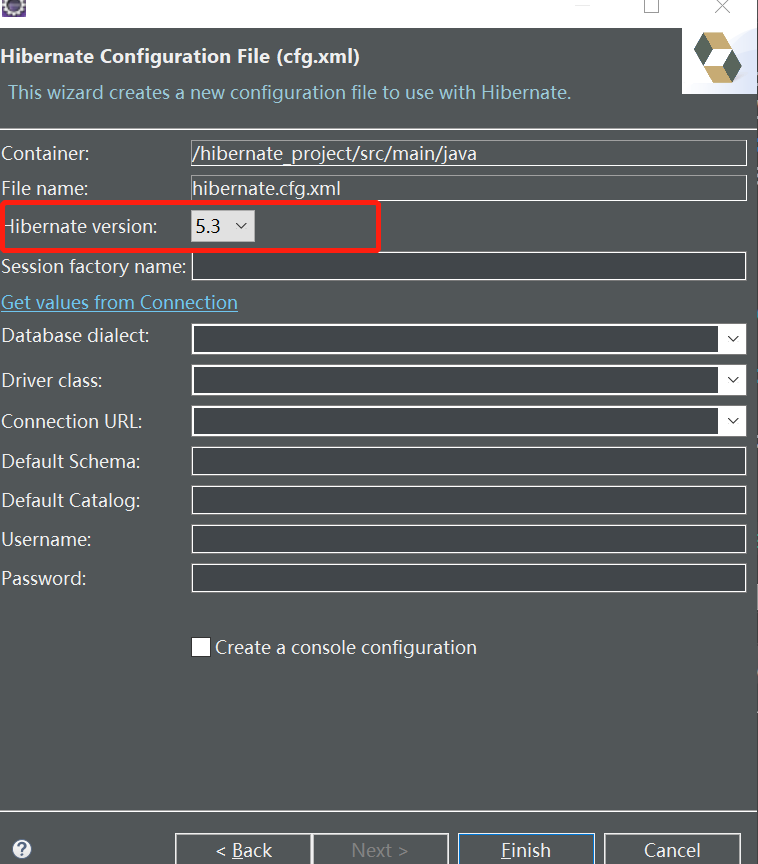
Task: Expand the Connection URL dropdown arrow
Action: coord(732,421)
